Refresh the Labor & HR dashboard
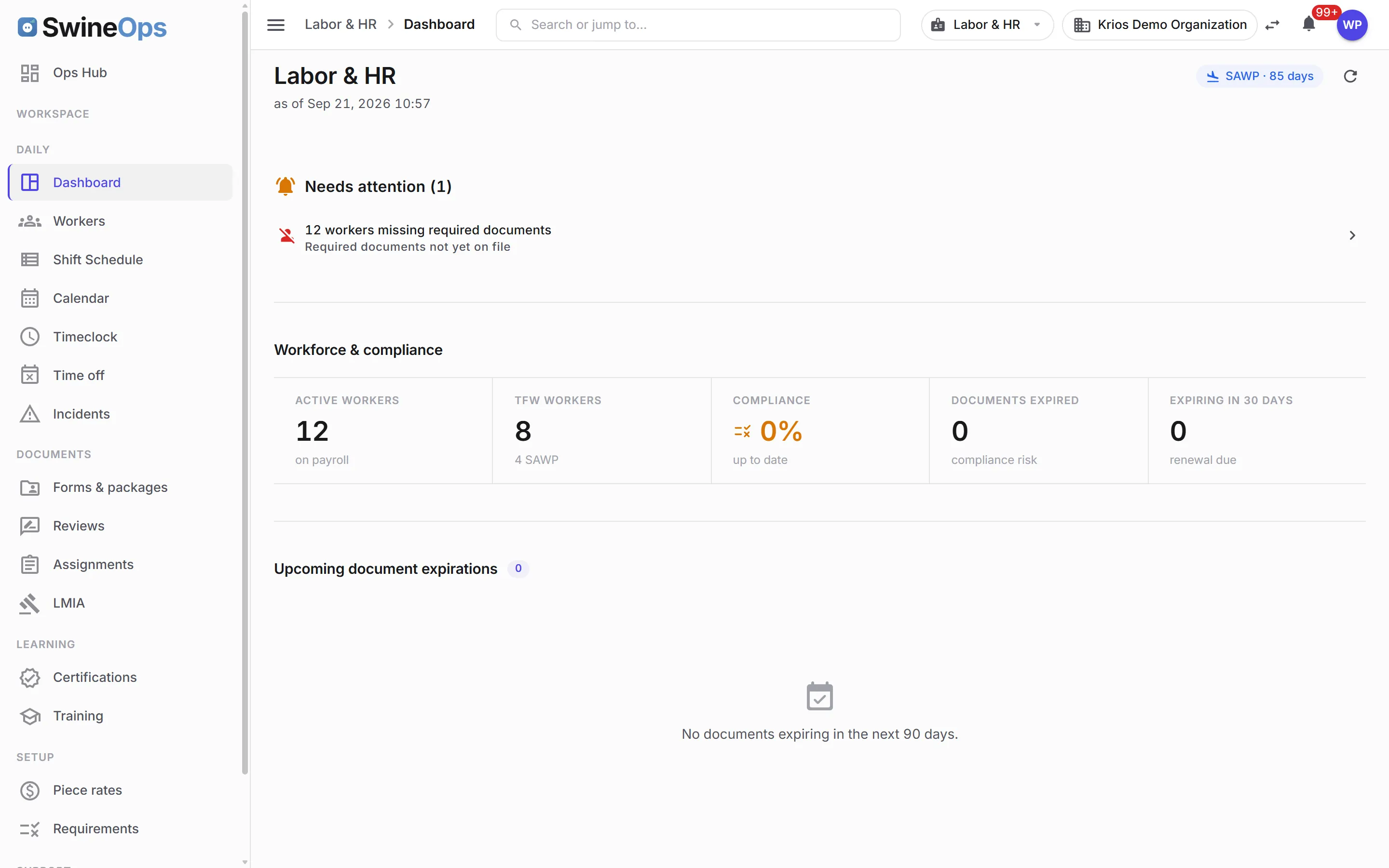The image size is (1389, 868). coord(1350,76)
